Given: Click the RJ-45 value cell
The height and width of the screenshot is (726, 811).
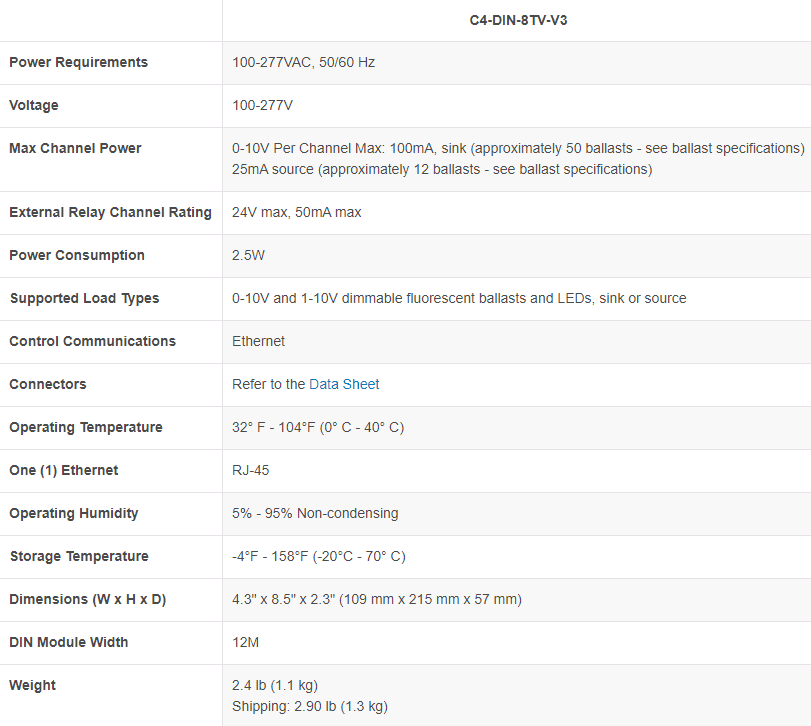Looking at the screenshot, I should coord(251,470).
